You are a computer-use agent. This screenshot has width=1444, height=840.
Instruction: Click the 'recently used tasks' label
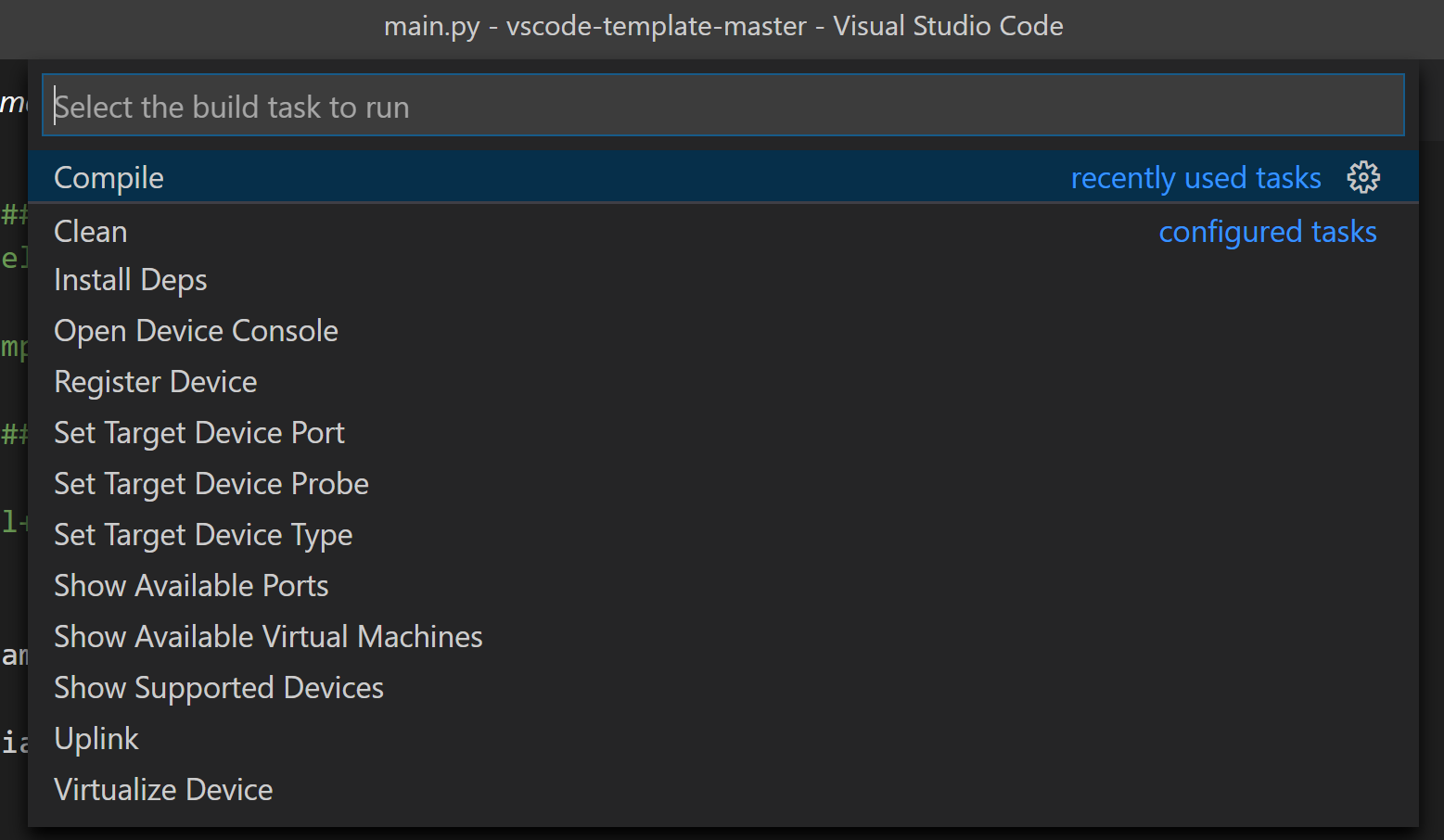pyautogui.click(x=1195, y=177)
